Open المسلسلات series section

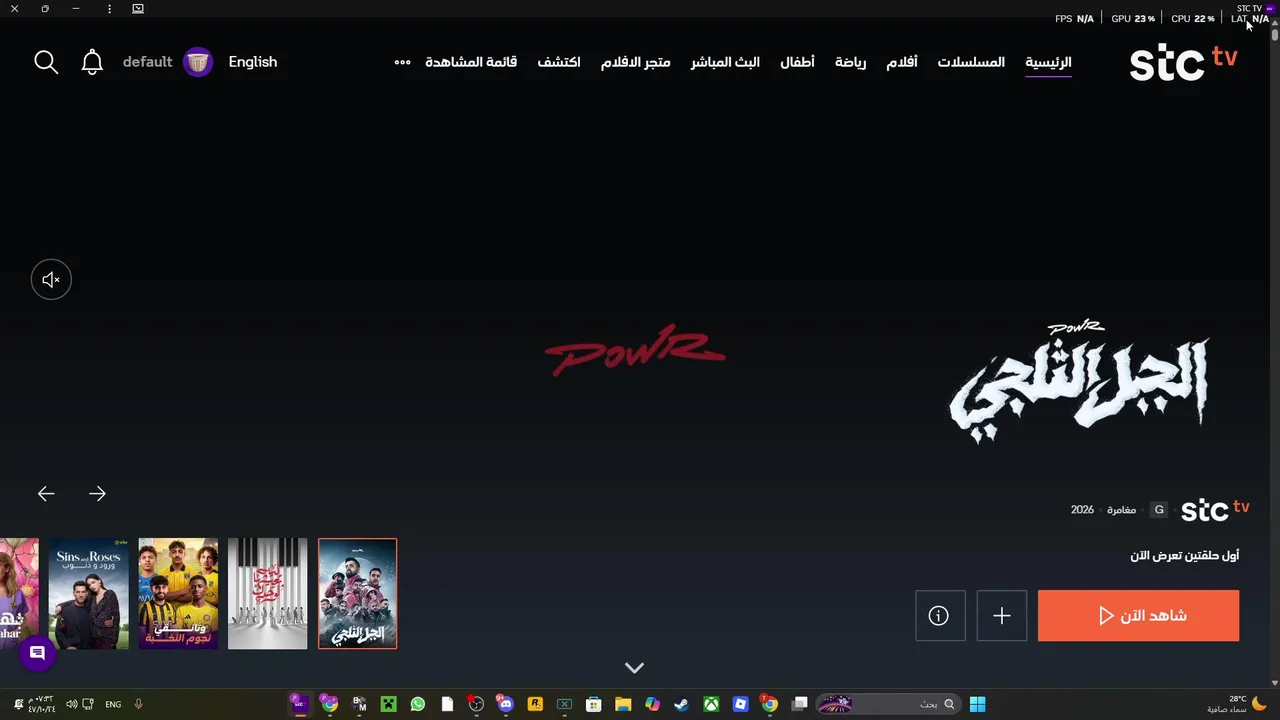(971, 62)
